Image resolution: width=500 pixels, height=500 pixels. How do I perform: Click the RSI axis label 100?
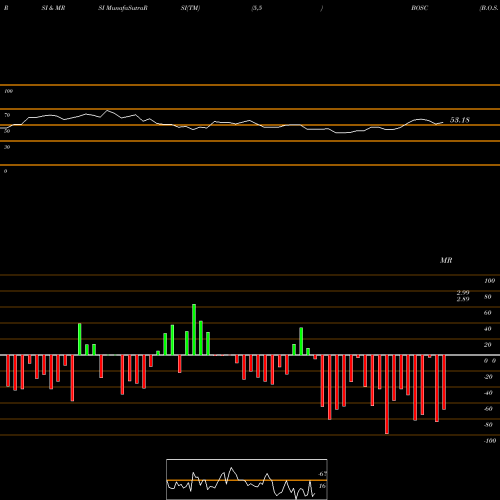tap(8, 91)
